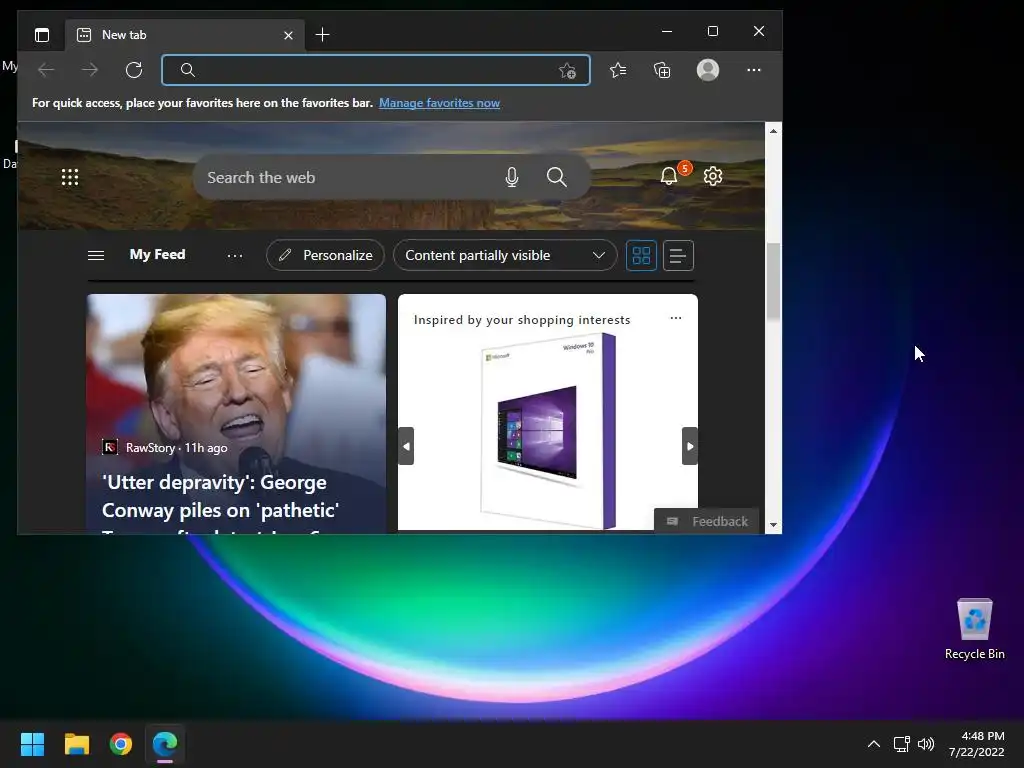Click the Personalize button
Screen dimensions: 1024x768
[x=325, y=255]
